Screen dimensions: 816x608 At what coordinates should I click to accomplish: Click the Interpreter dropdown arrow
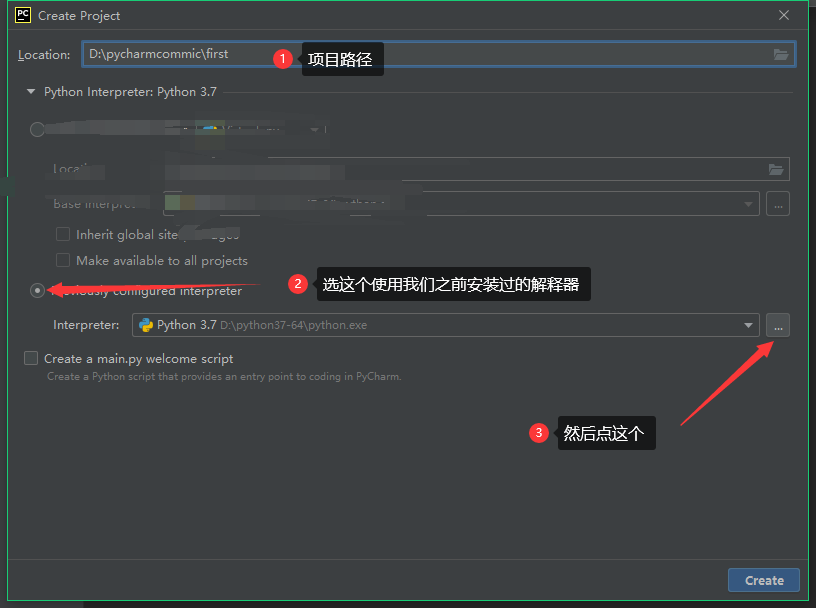point(748,325)
